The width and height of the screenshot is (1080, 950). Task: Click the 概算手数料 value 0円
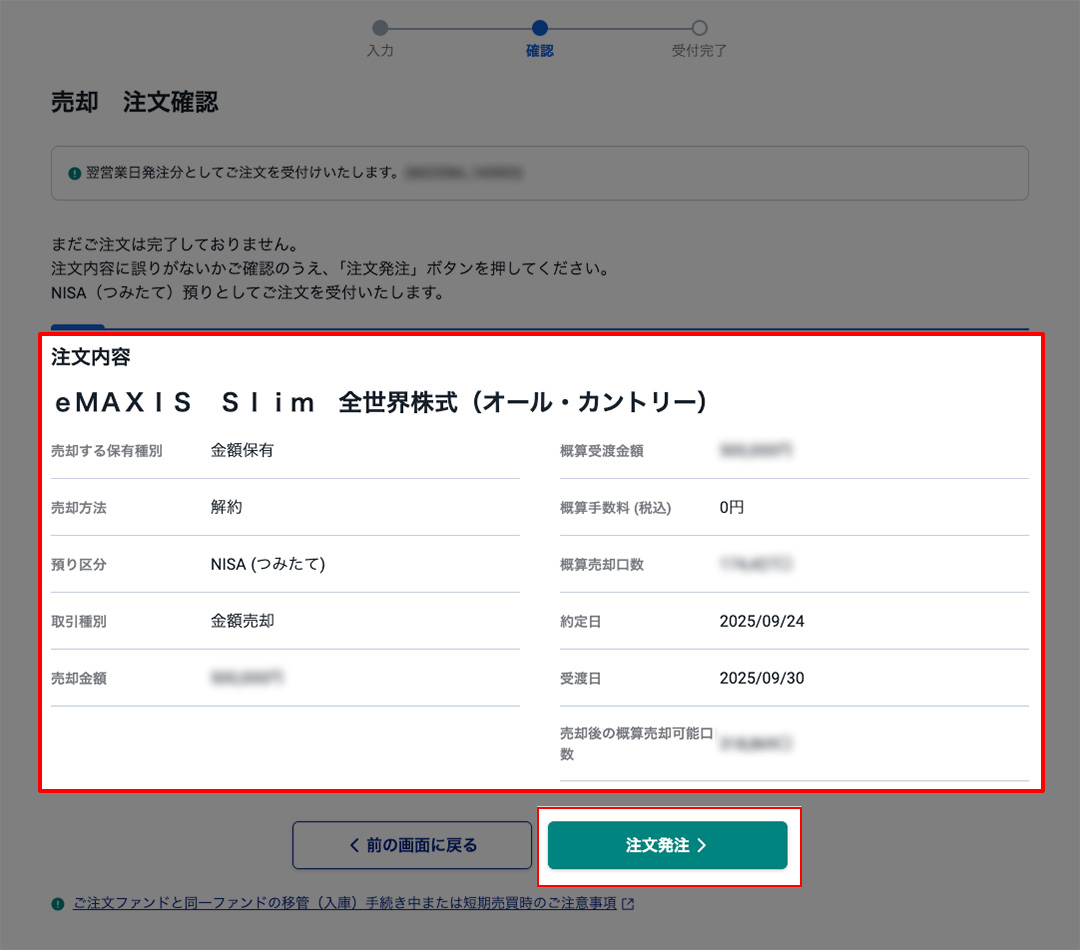732,507
